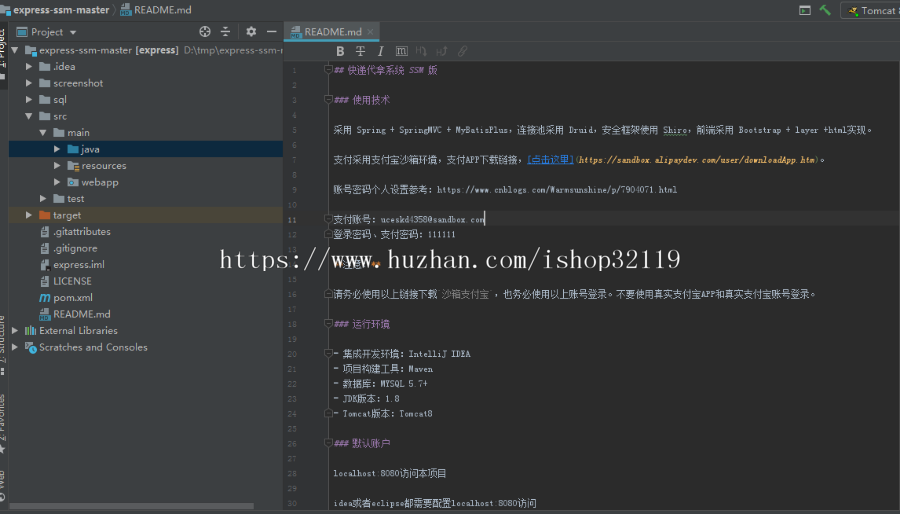Screen dimensions: 900x514
Task: Expand the .idea folder
Action: coord(29,67)
